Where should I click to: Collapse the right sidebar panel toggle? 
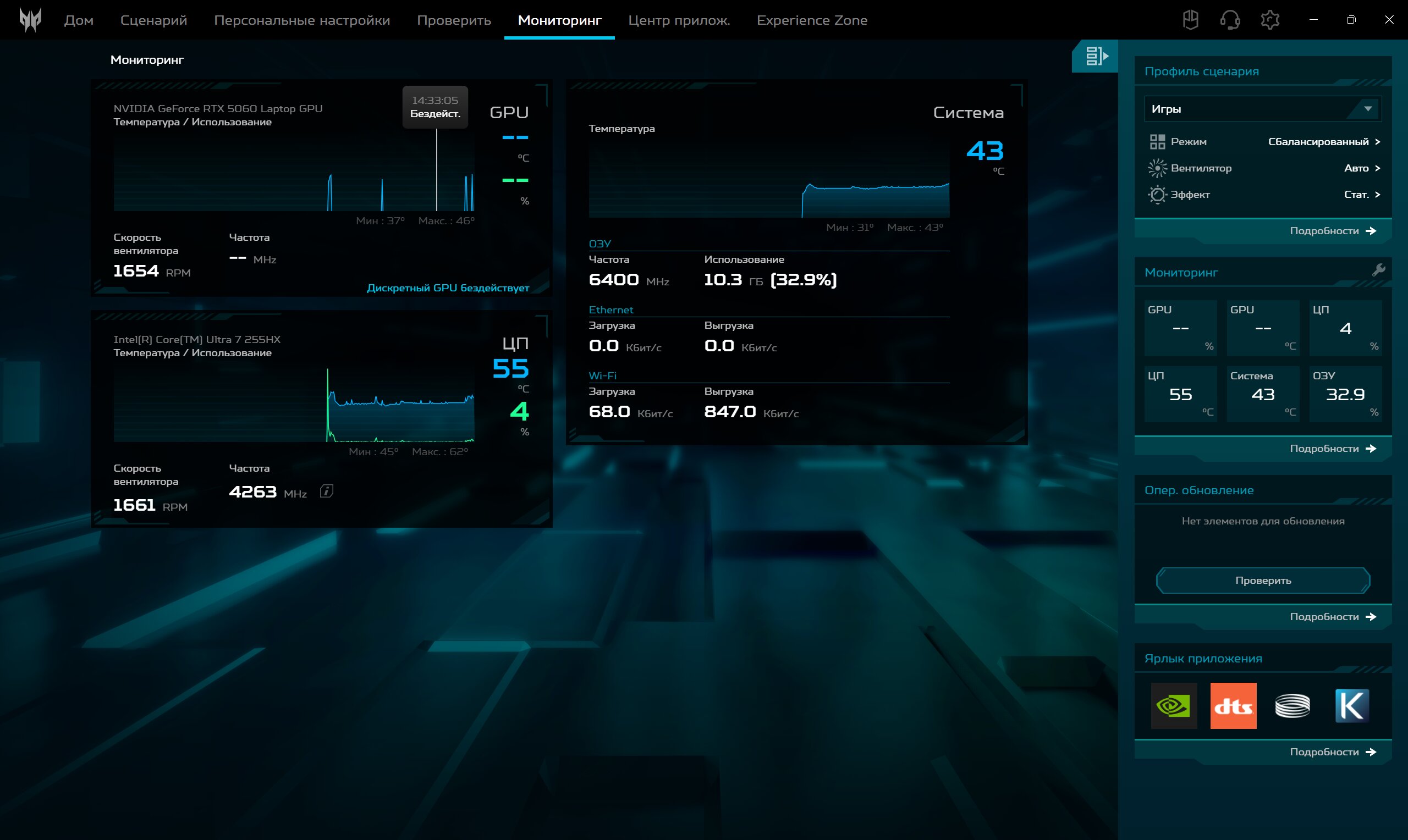[1096, 56]
